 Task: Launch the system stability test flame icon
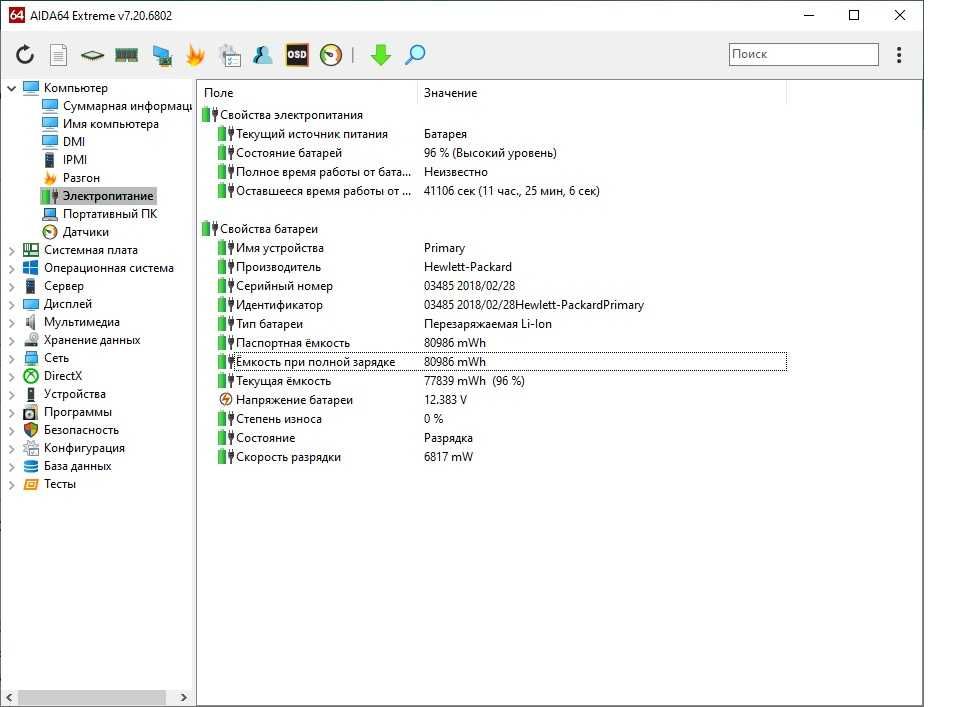[195, 55]
